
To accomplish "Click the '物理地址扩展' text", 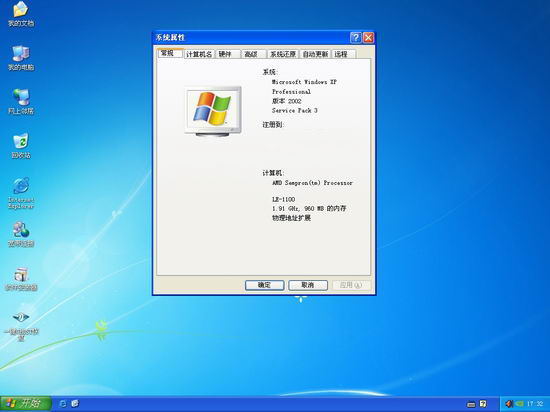I will pyautogui.click(x=291, y=218).
